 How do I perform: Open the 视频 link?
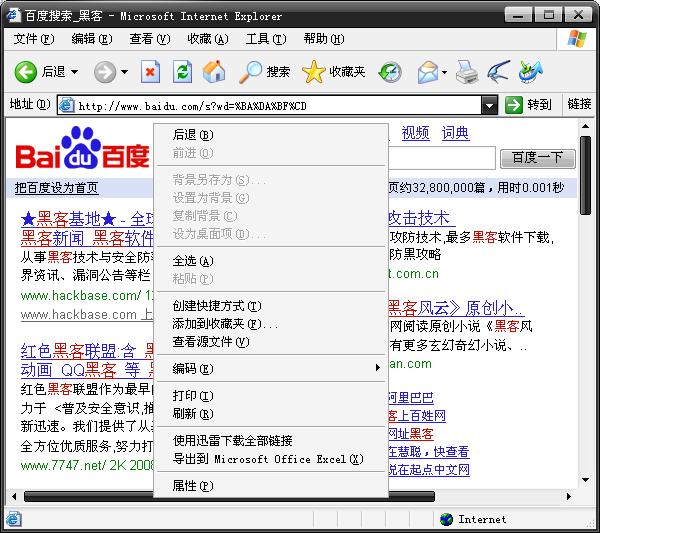[x=416, y=133]
